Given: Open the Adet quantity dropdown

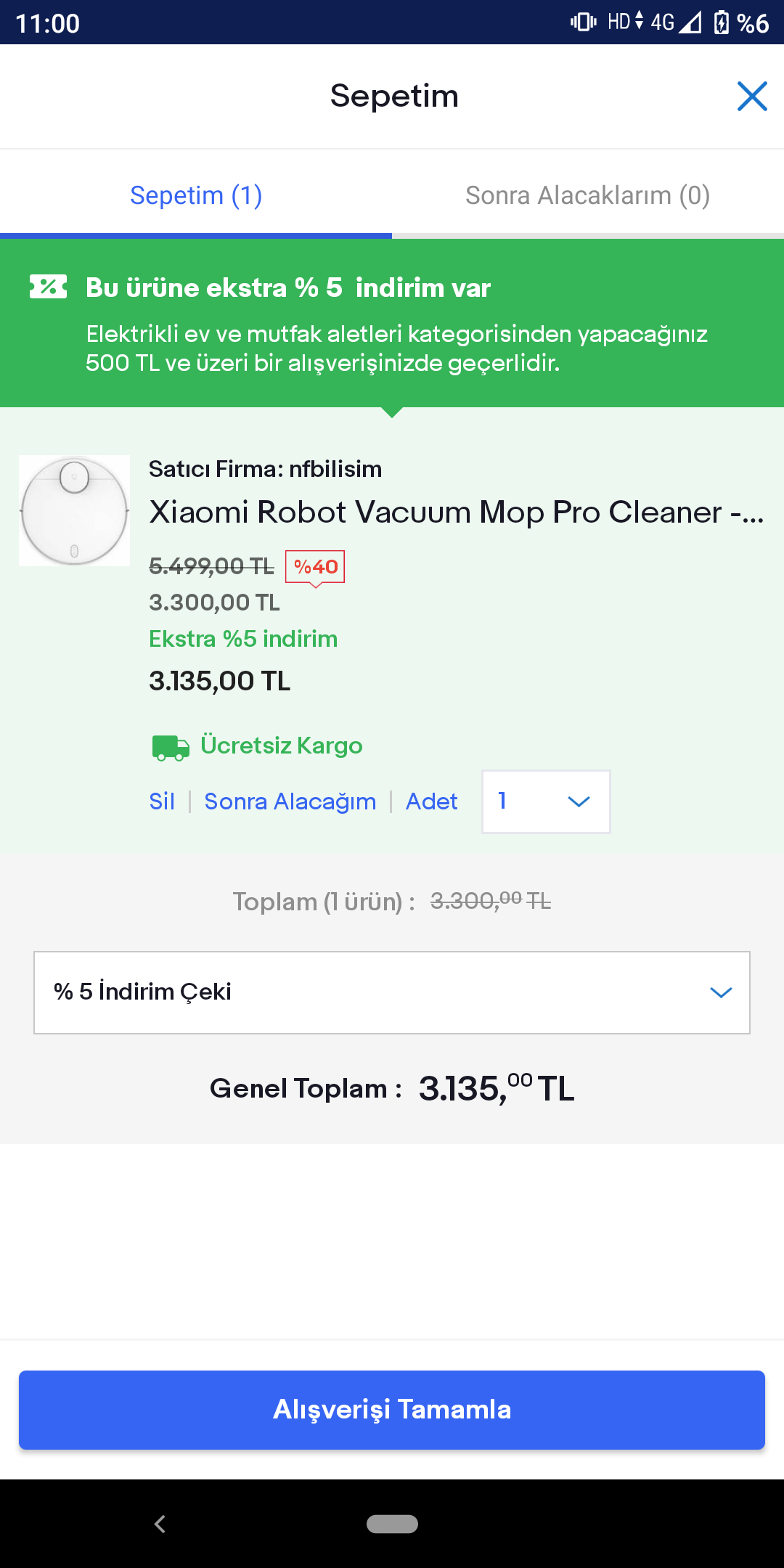Looking at the screenshot, I should point(546,801).
